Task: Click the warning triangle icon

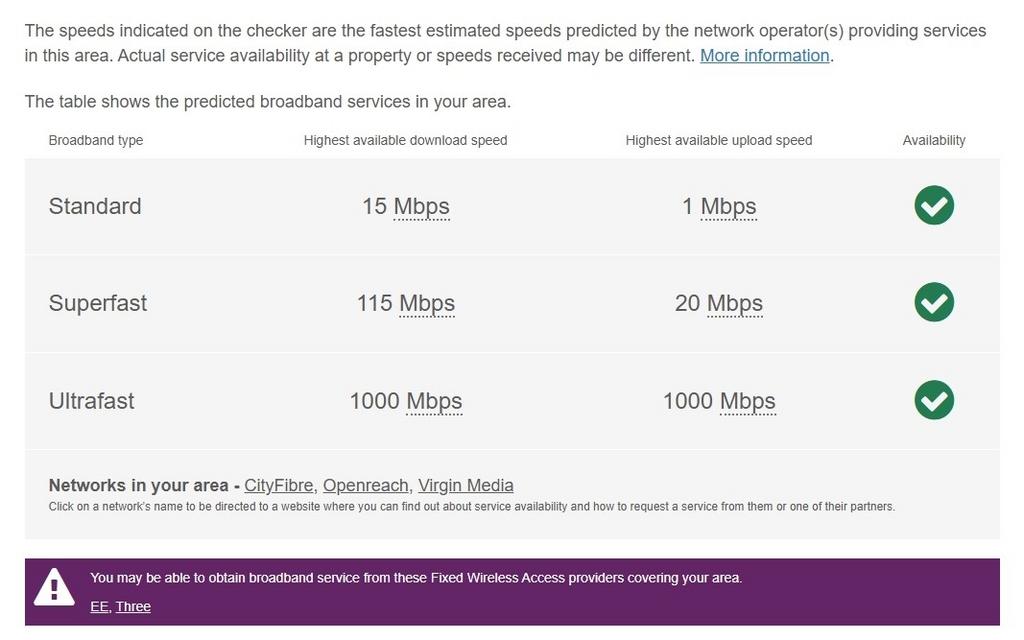Action: [53, 587]
